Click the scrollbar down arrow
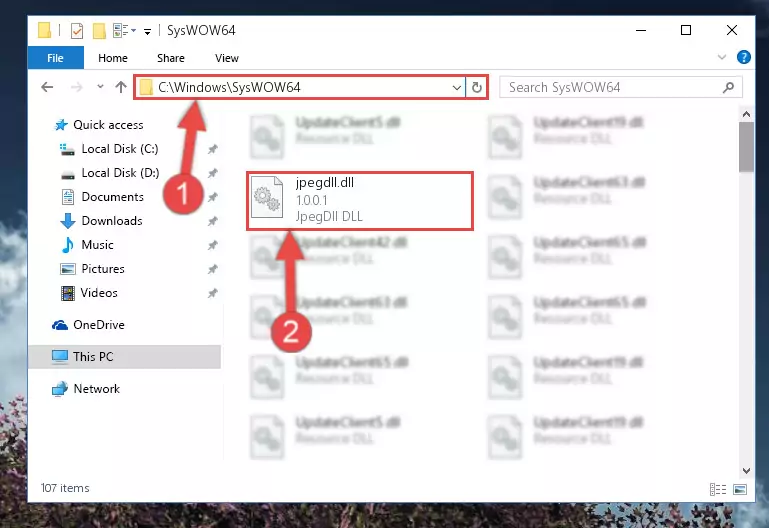Screen dimensions: 769x528 746,471
